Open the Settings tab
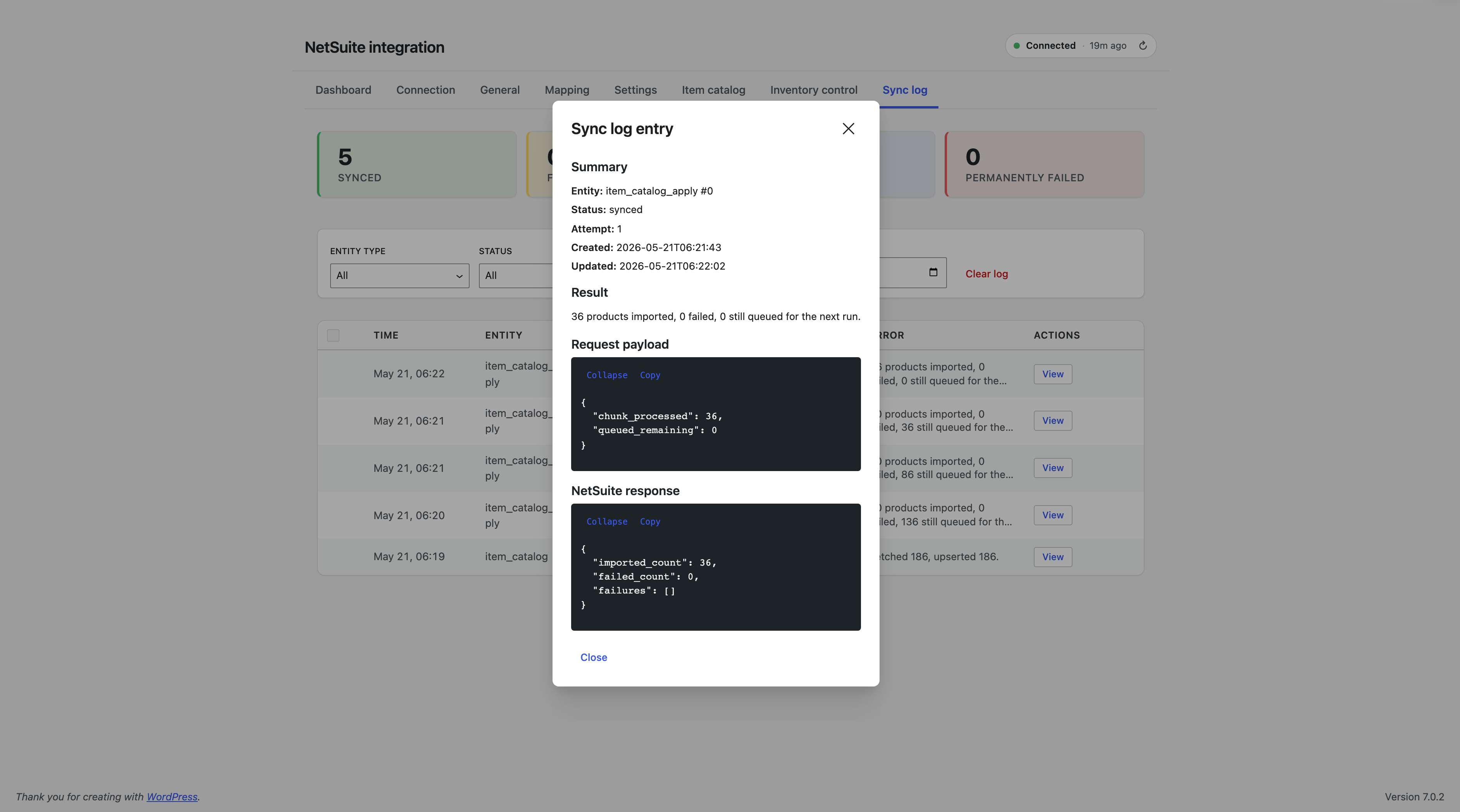Screen dimensions: 1460x812 [x=635, y=90]
